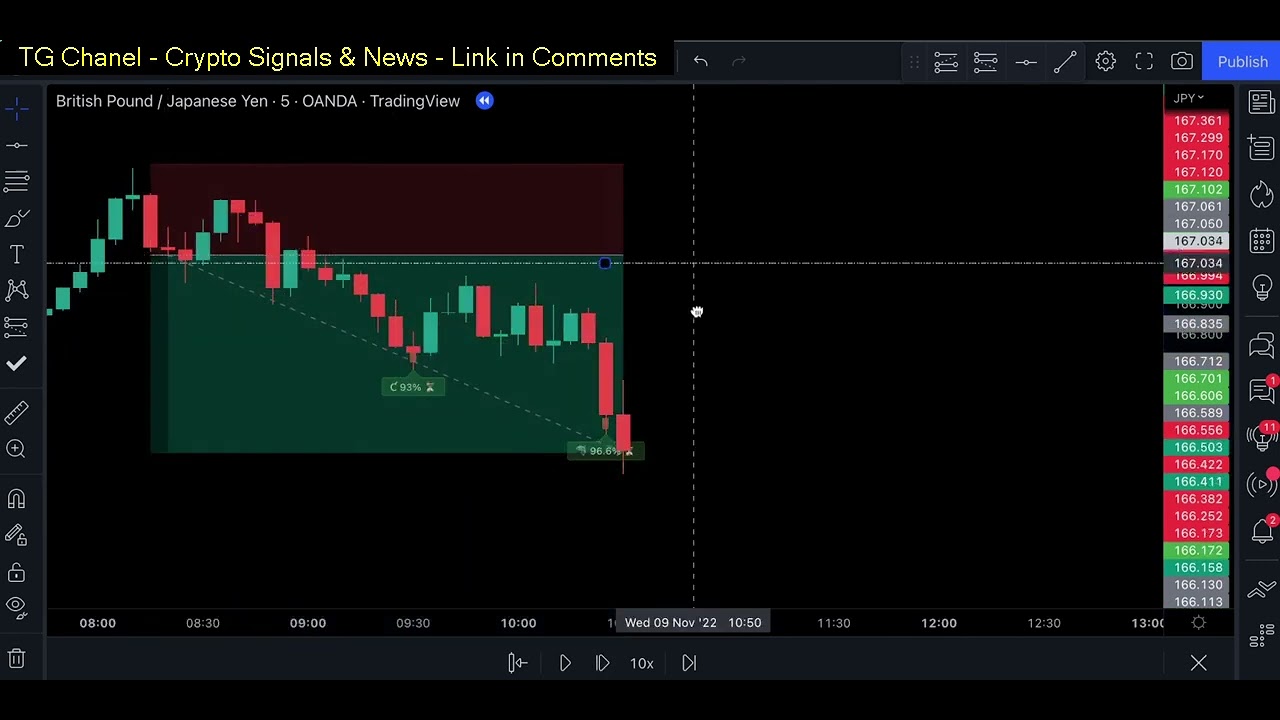
Task: Select Short Position tool in favorites toolbar
Action: [x=985, y=62]
